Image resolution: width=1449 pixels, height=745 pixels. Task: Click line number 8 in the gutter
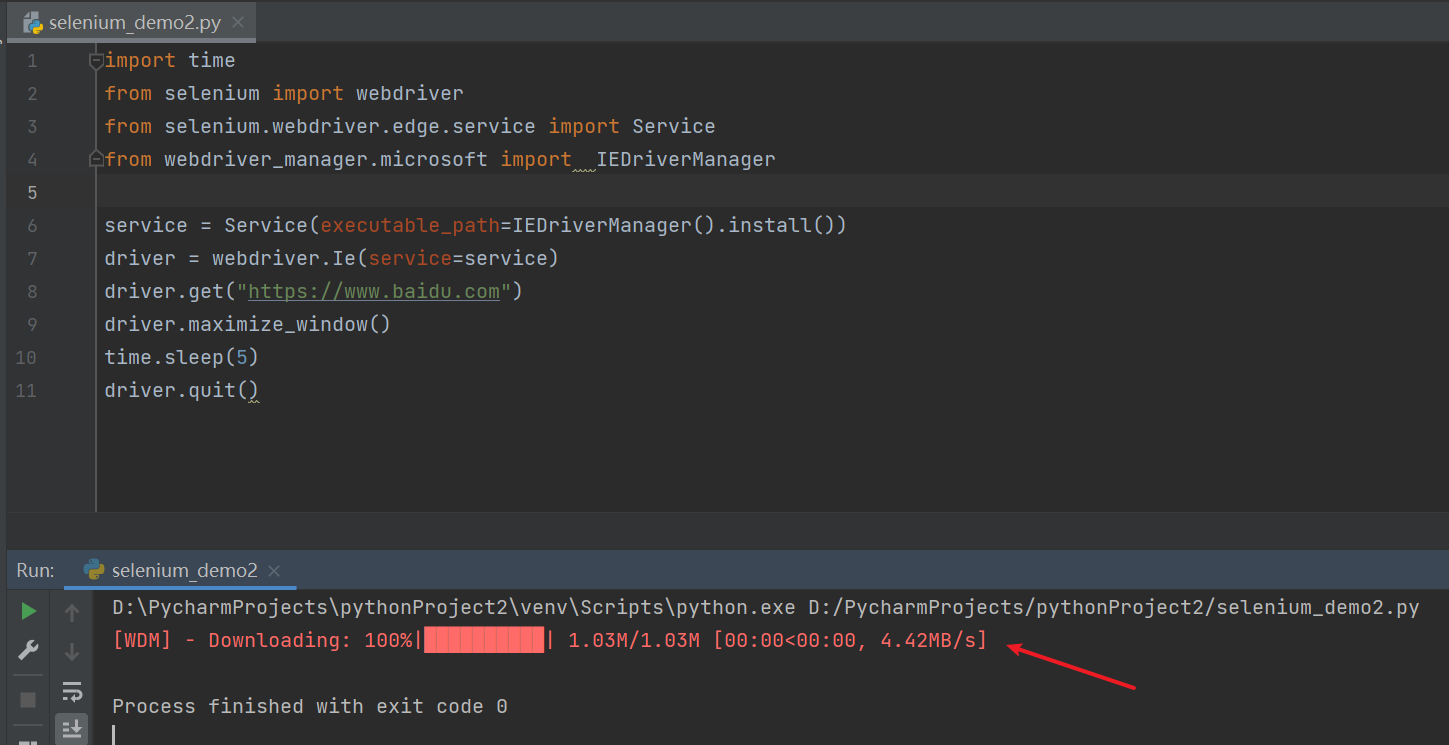32,291
